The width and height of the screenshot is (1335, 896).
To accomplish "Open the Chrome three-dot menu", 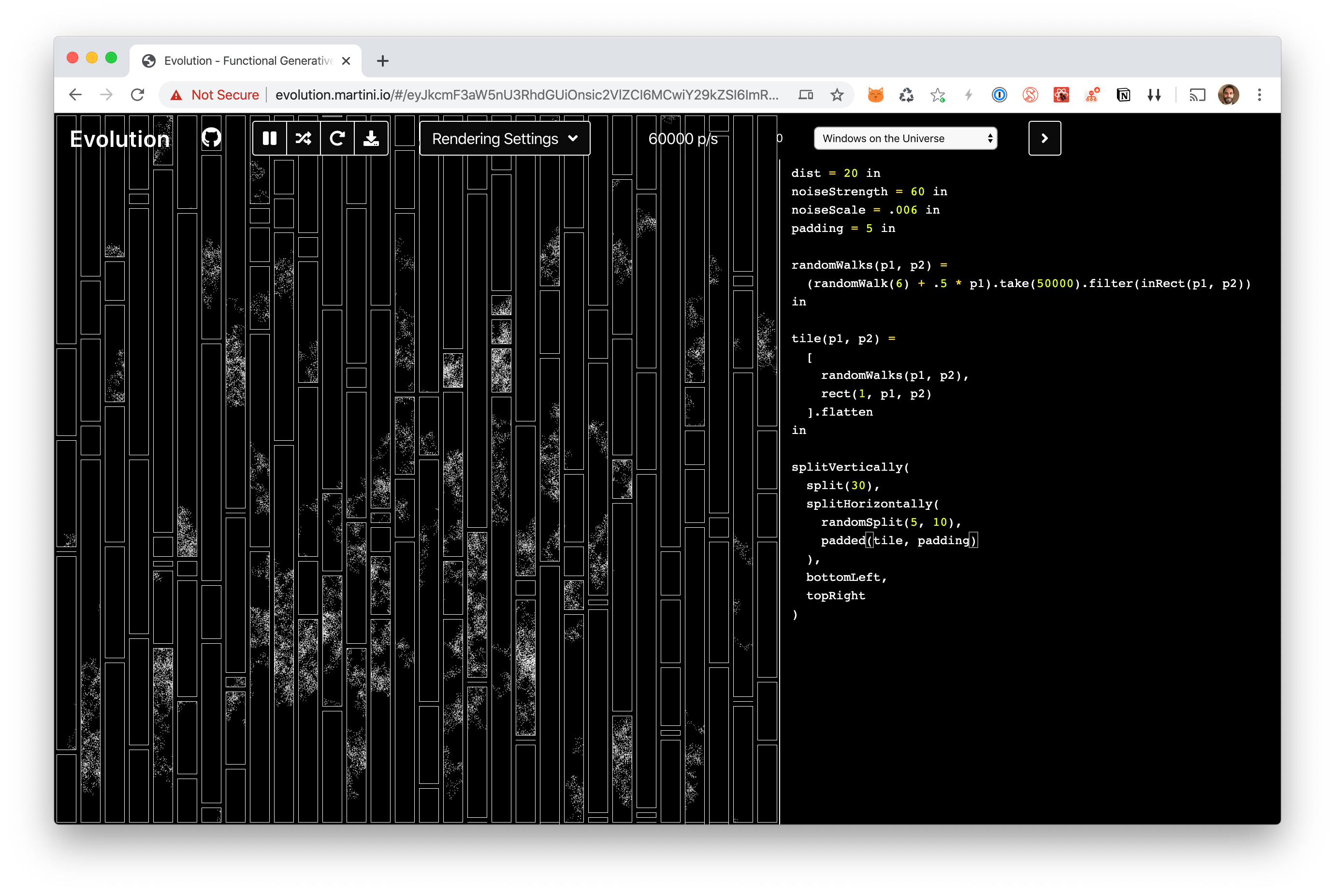I will pos(1259,95).
